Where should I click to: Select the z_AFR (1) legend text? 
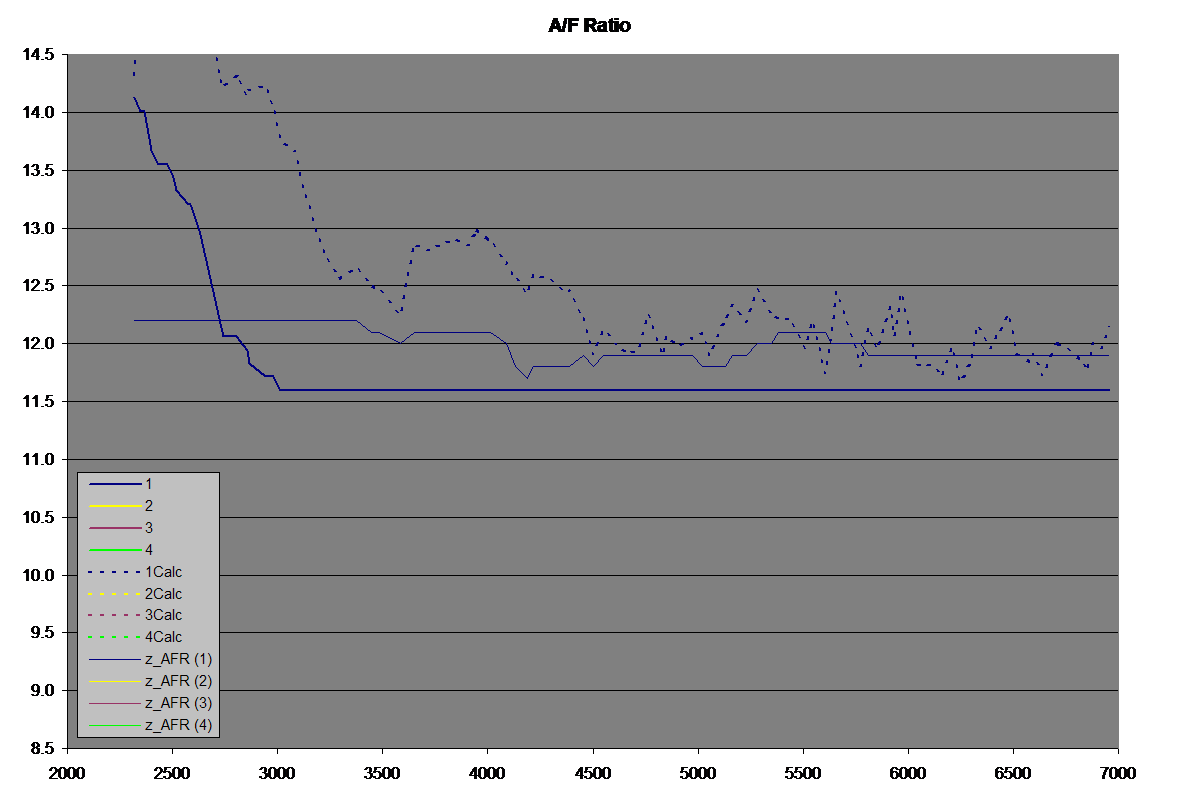point(178,659)
